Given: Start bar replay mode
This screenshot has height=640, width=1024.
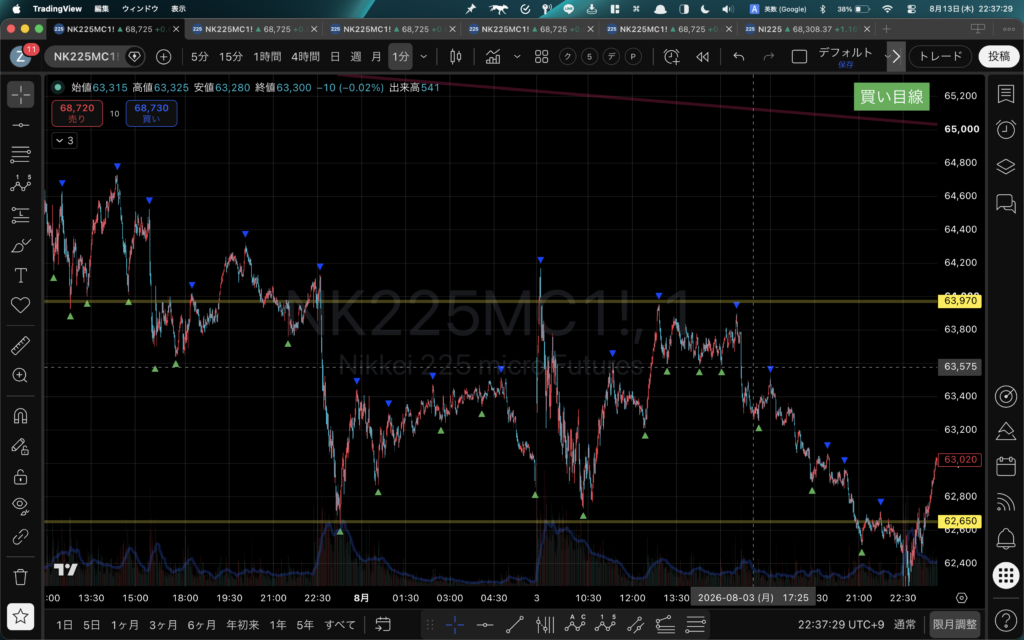Looking at the screenshot, I should (703, 57).
